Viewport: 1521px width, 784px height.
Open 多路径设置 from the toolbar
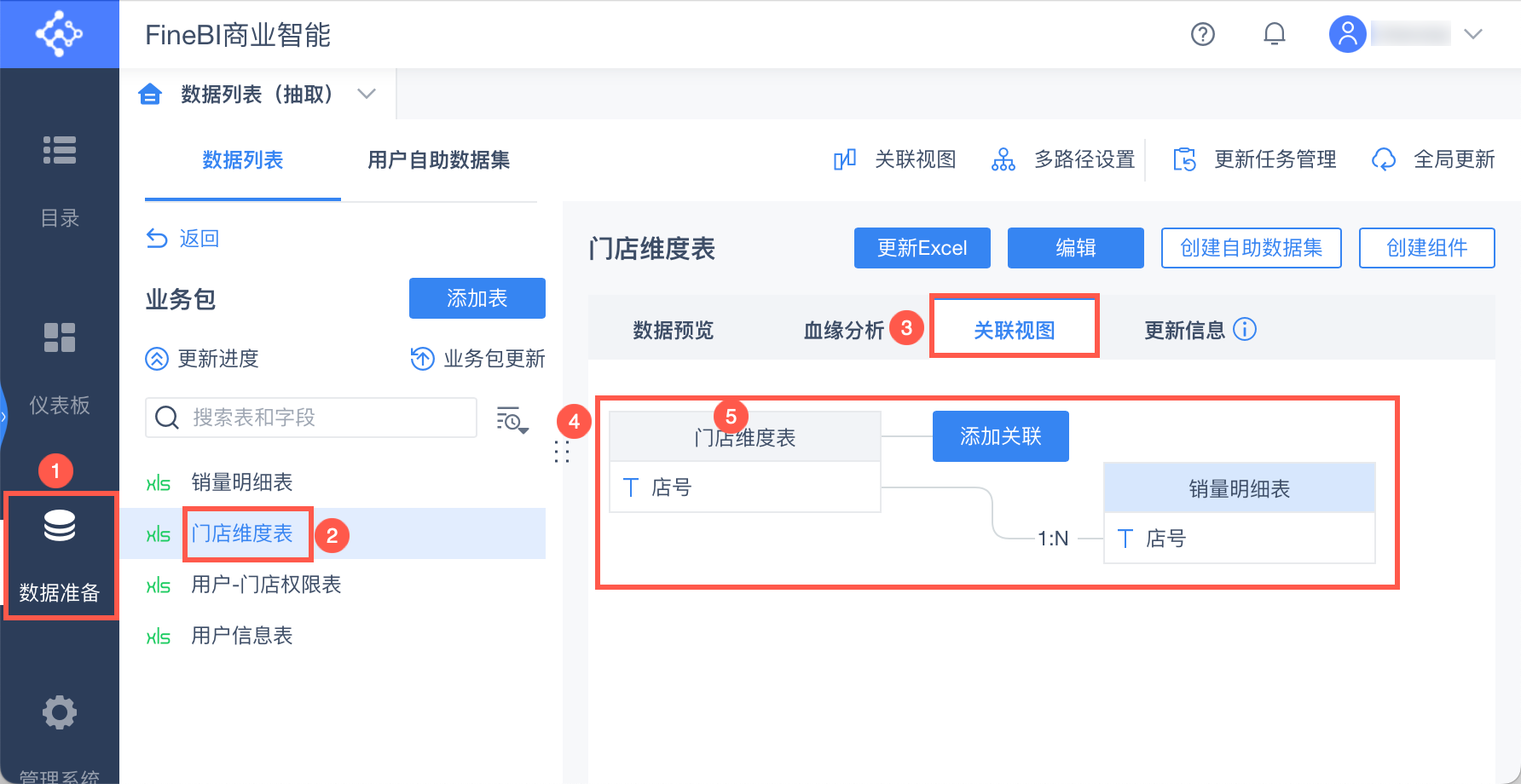click(x=1063, y=159)
